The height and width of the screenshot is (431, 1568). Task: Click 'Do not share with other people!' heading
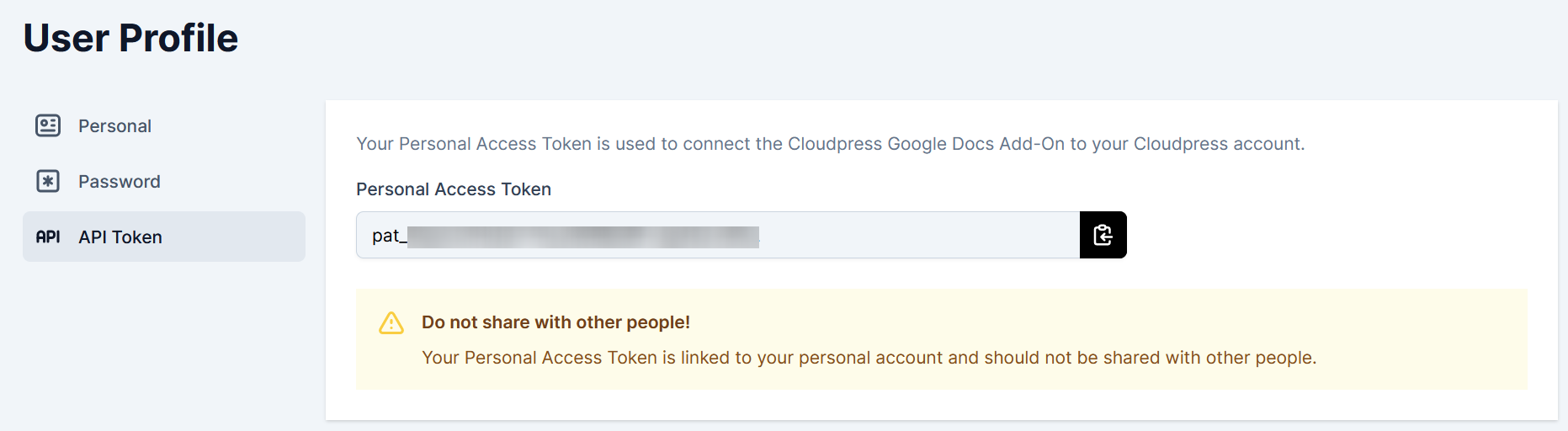tap(555, 322)
